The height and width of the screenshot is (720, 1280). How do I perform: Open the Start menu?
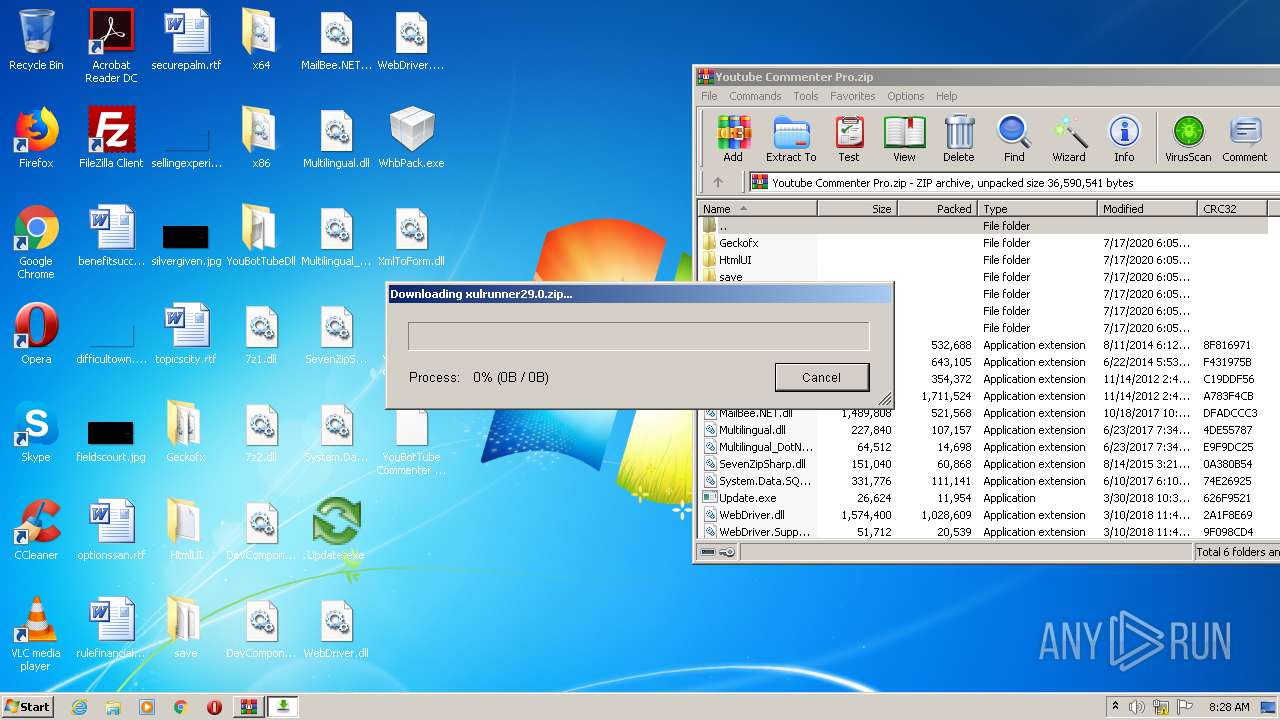coord(27,707)
